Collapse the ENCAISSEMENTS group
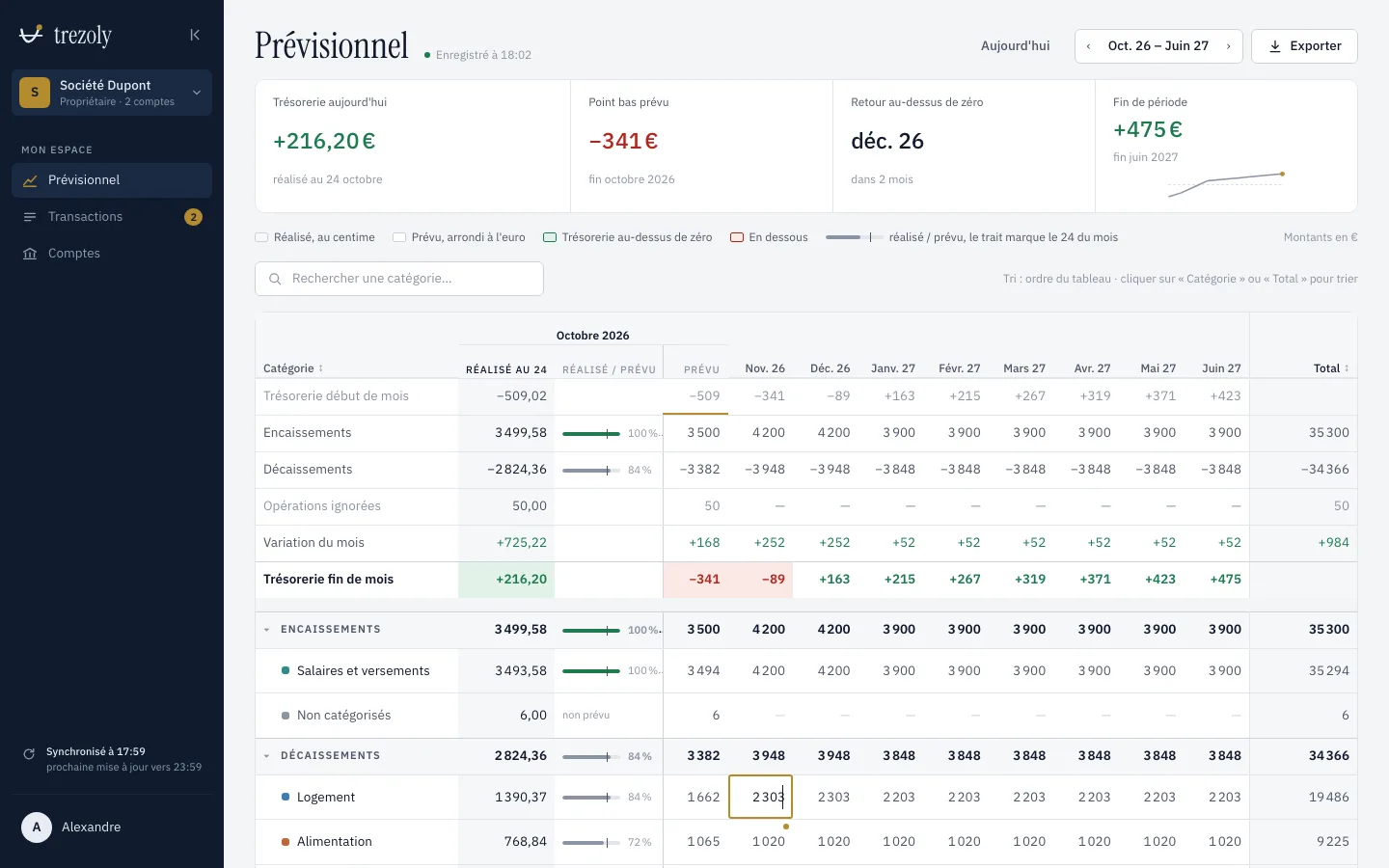Image resolution: width=1389 pixels, height=868 pixels. click(267, 630)
